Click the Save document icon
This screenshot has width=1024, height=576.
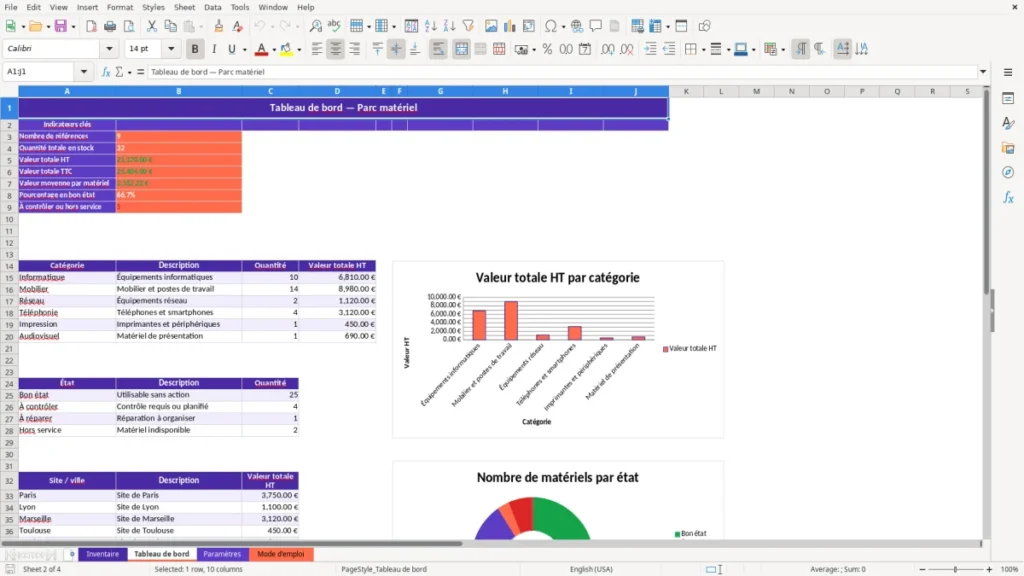coord(60,26)
